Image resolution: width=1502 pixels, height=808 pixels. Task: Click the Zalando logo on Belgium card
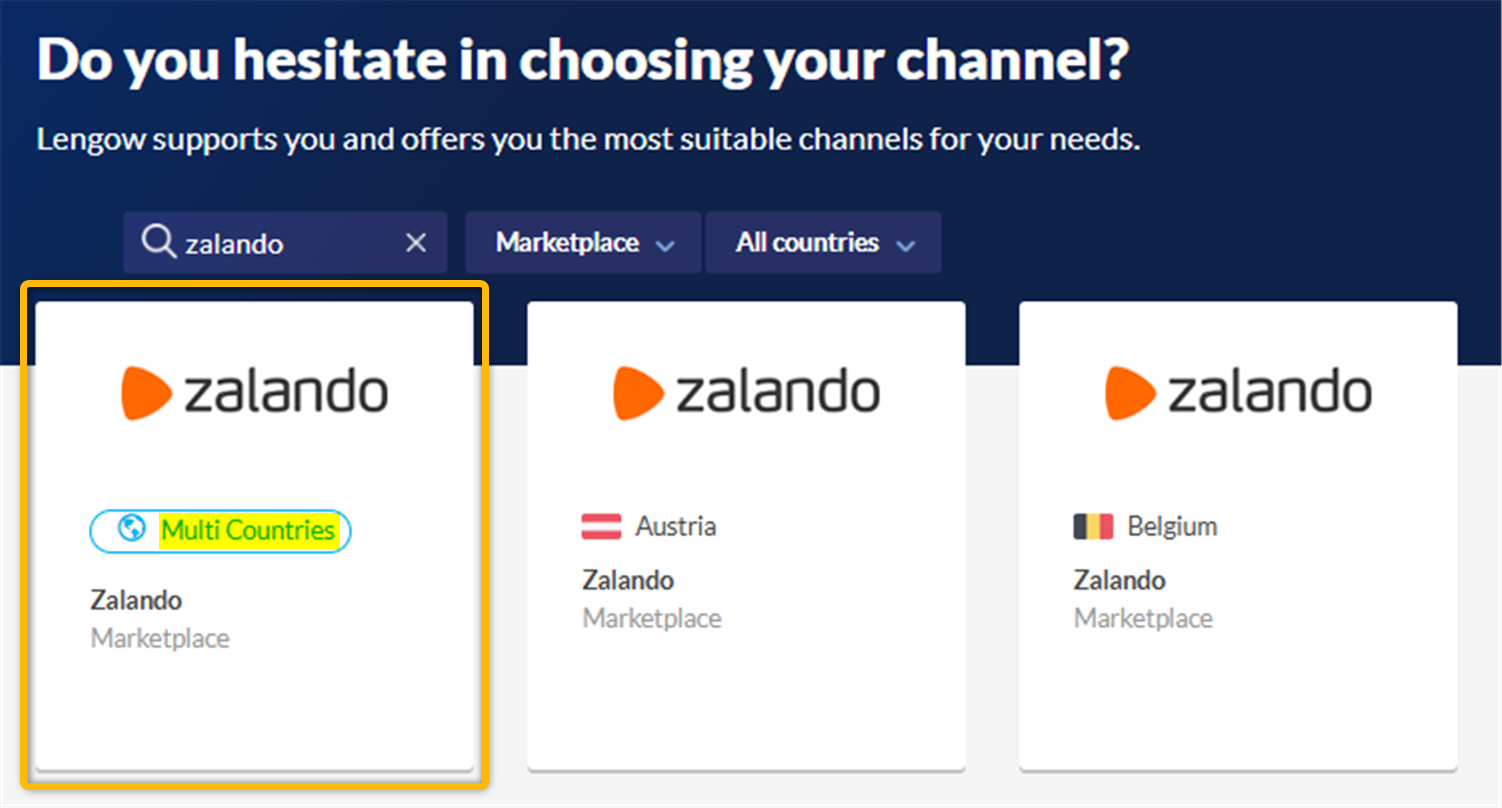click(1238, 392)
